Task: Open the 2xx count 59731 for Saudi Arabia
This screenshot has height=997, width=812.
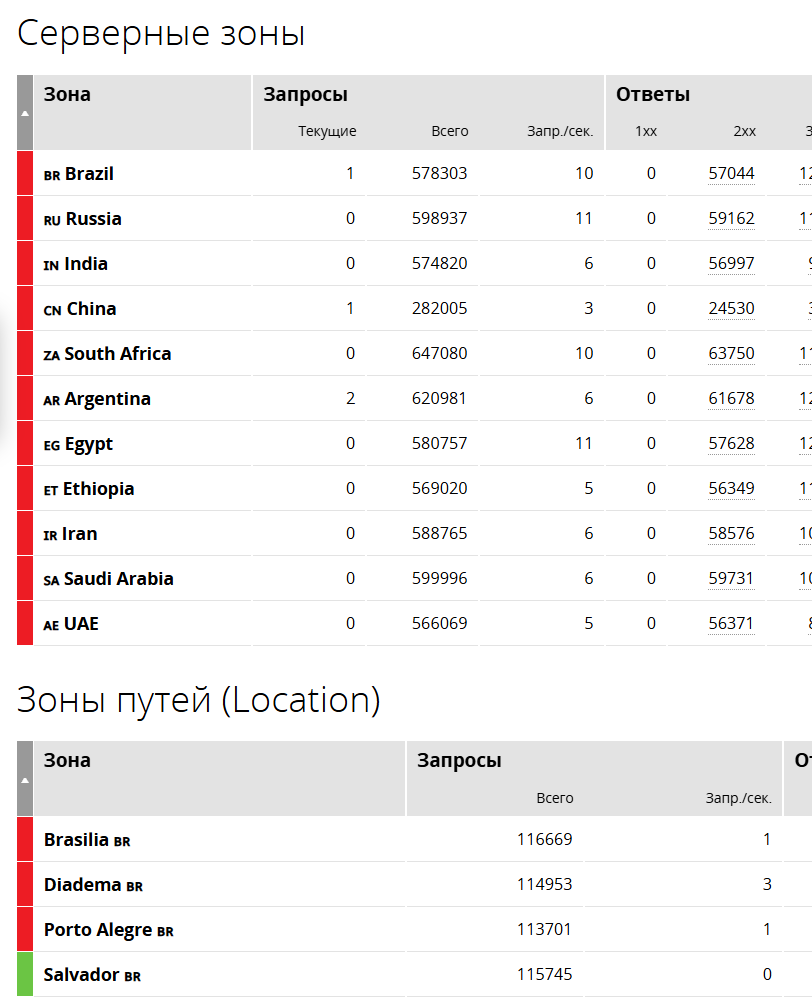Action: pos(731,578)
